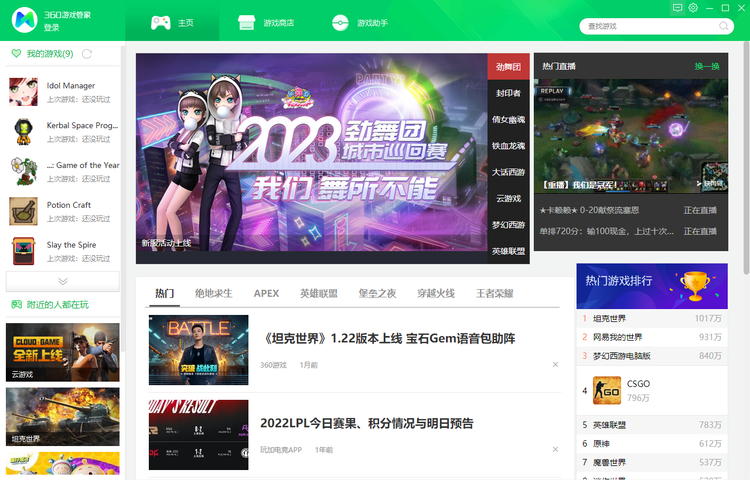The height and width of the screenshot is (480, 750).
Task: Click the 附近的人都在玩 icon
Action: pyautogui.click(x=16, y=305)
